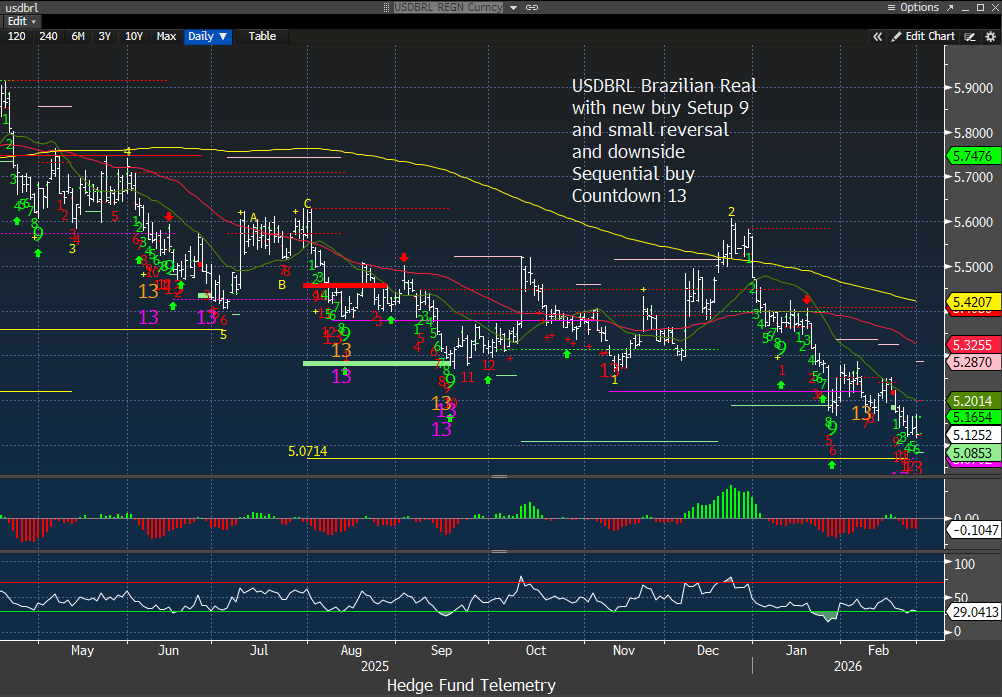Open the ticker dropdown arrow next to security field
Screen dimensions: 1002x697
coord(514,7)
